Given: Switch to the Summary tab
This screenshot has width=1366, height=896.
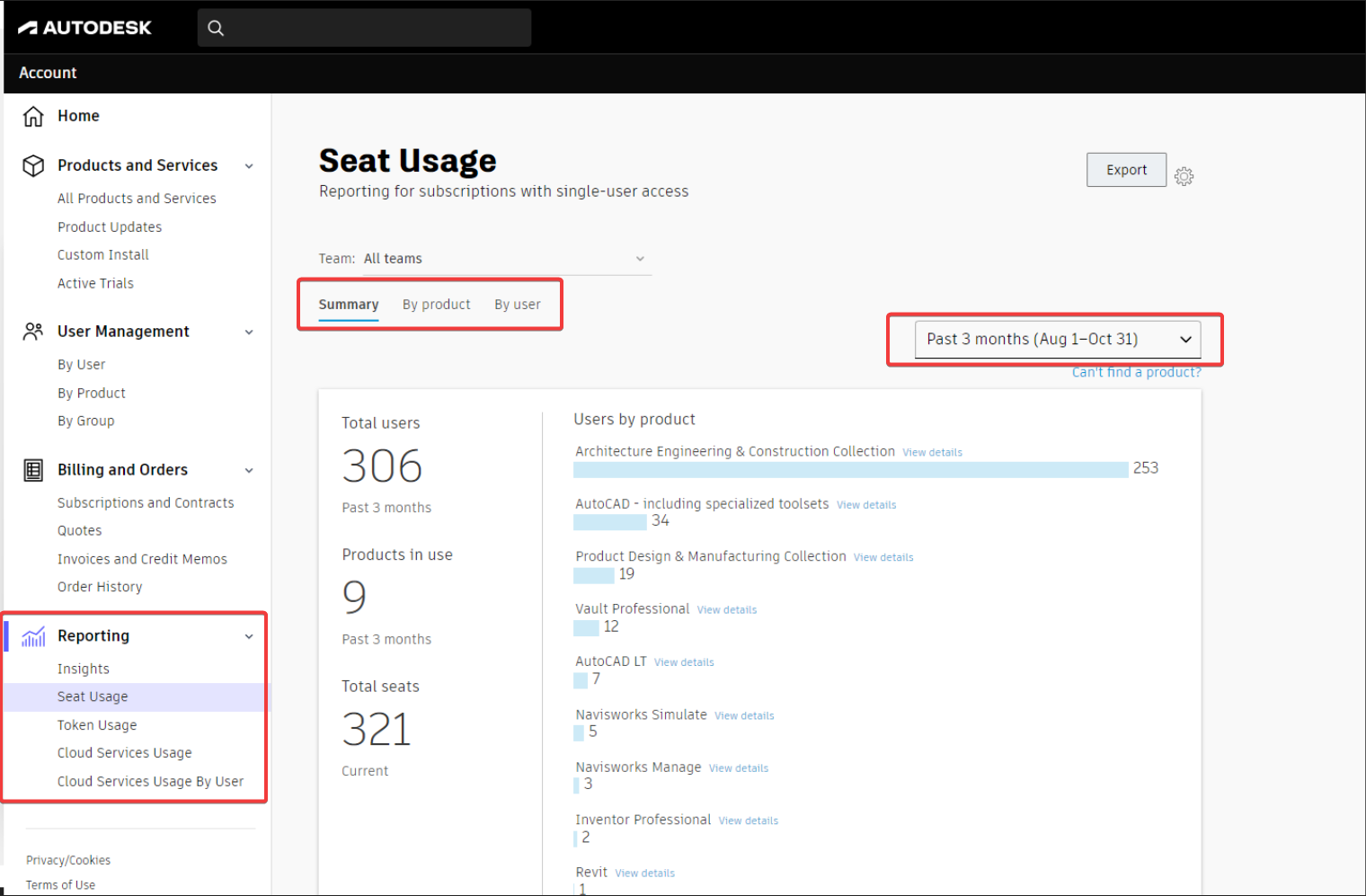Looking at the screenshot, I should click(349, 305).
